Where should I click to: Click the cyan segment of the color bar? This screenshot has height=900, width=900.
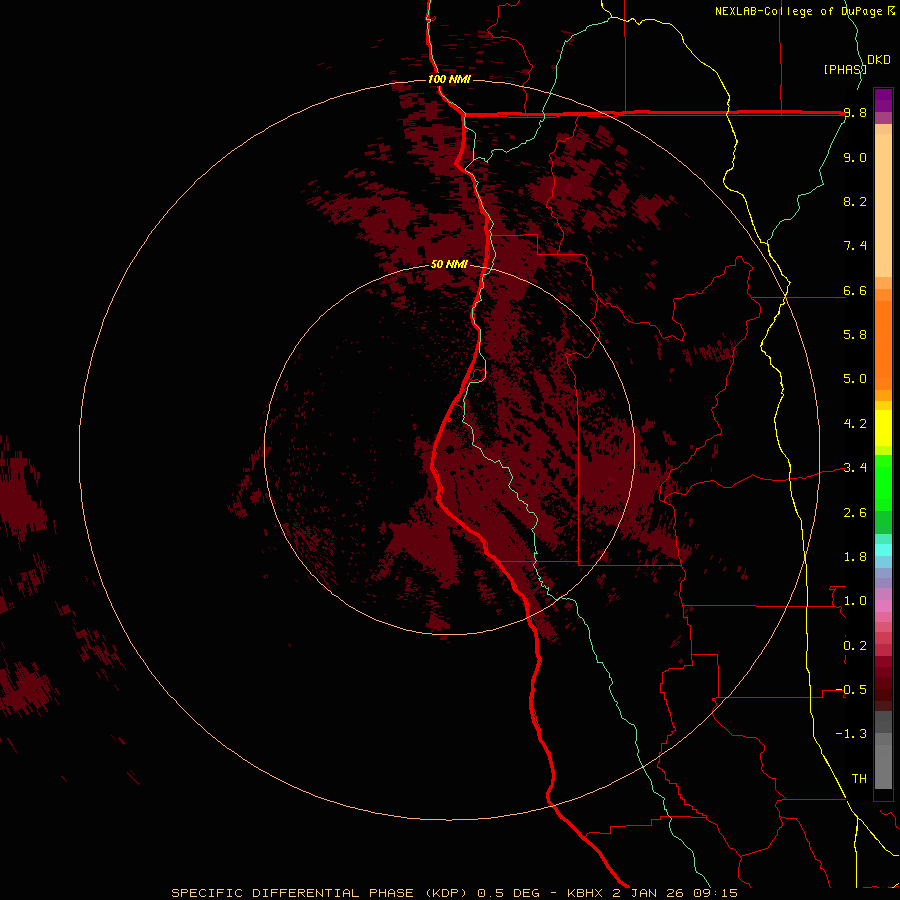(883, 550)
